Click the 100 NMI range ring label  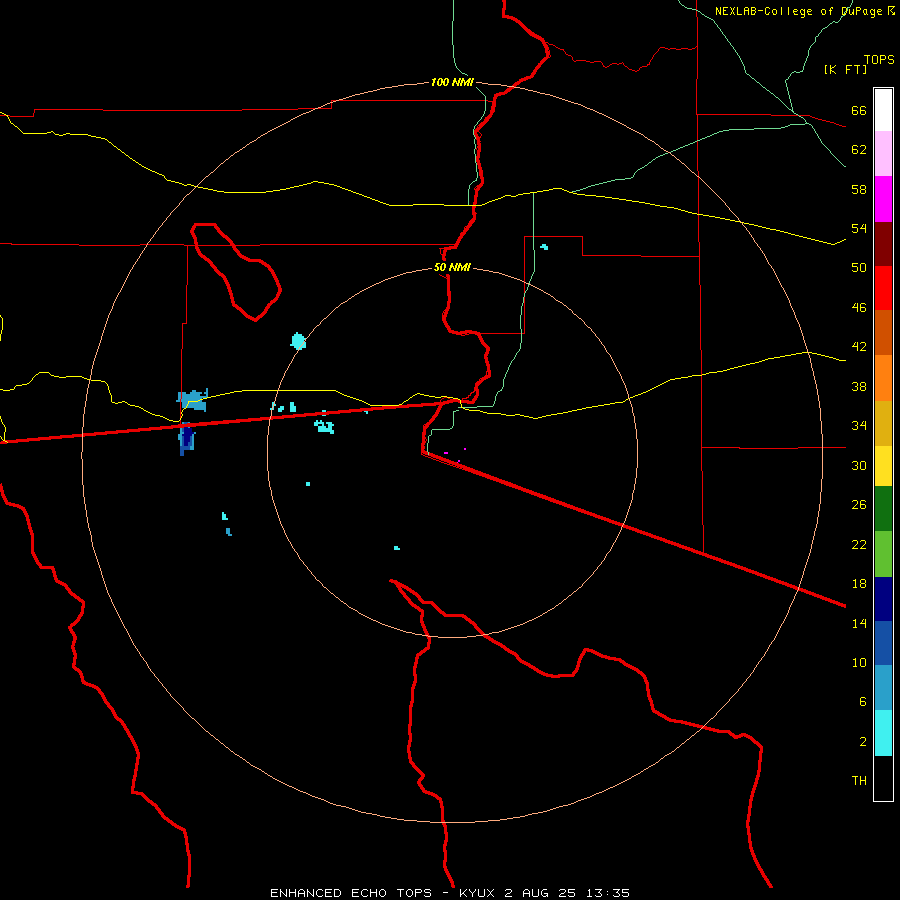click(452, 82)
